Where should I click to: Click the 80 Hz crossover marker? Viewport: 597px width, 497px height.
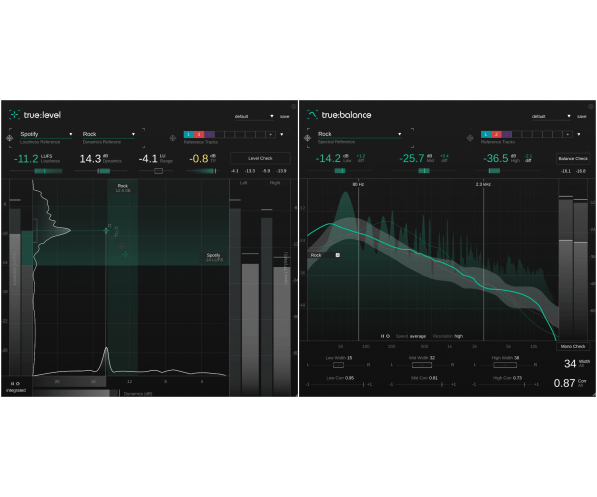pos(358,184)
